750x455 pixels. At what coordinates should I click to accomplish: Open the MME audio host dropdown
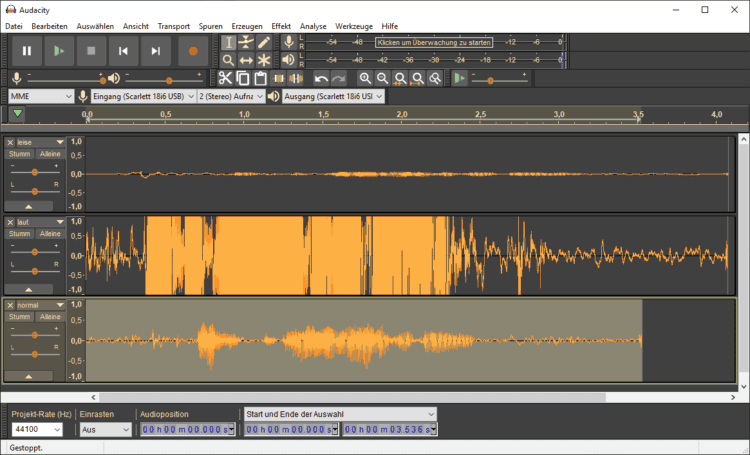[41, 96]
